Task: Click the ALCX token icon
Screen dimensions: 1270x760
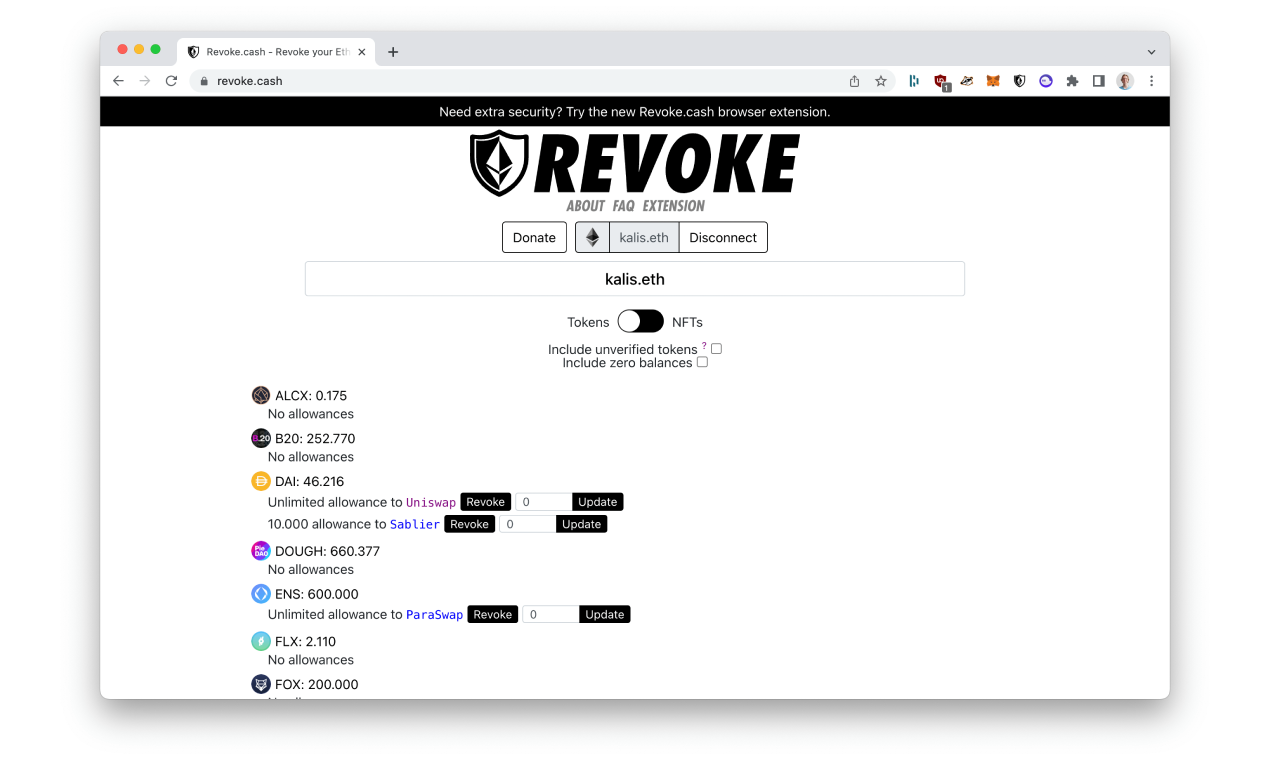Action: (x=261, y=395)
